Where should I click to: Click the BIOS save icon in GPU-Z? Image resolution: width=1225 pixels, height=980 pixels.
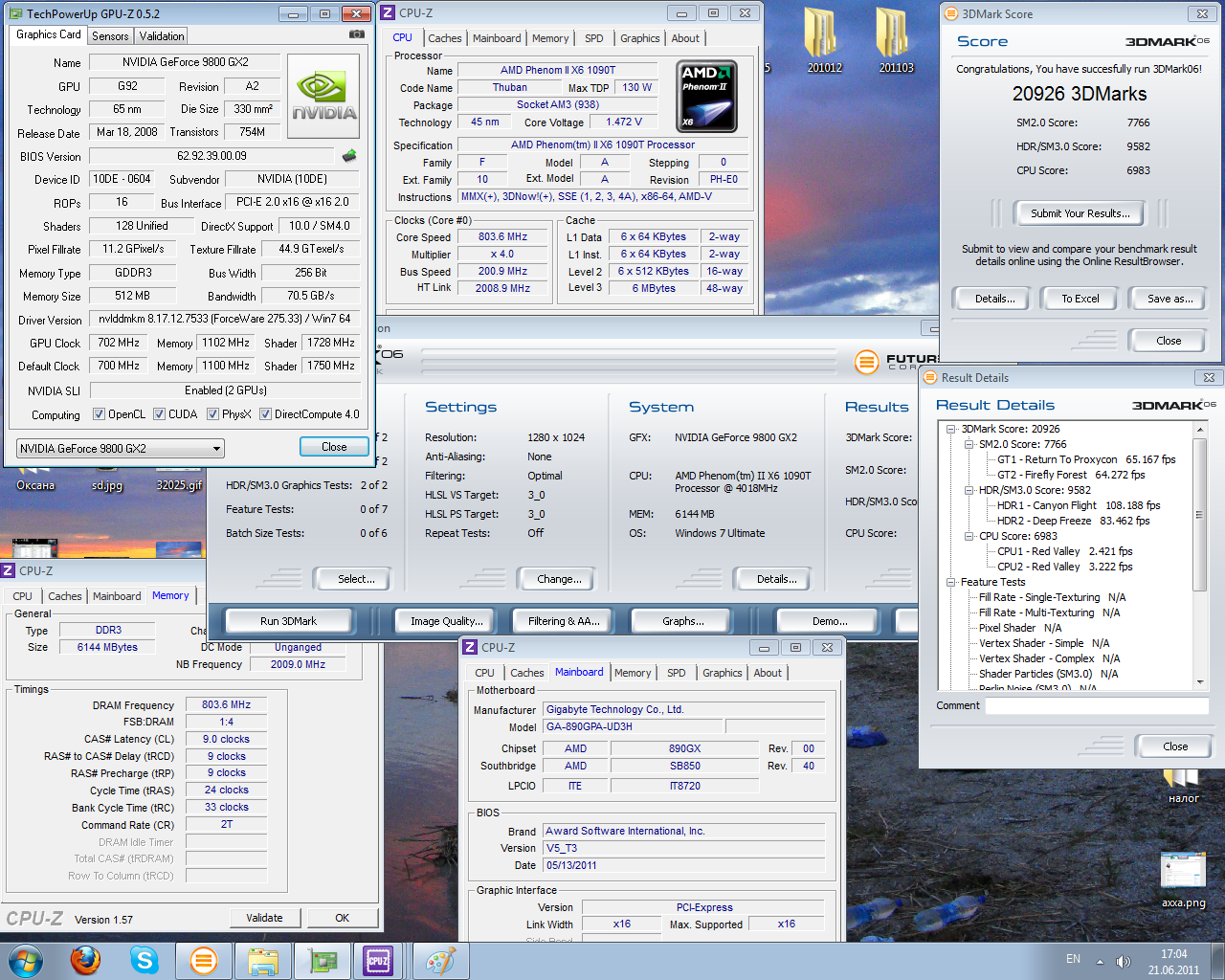pyautogui.click(x=349, y=155)
